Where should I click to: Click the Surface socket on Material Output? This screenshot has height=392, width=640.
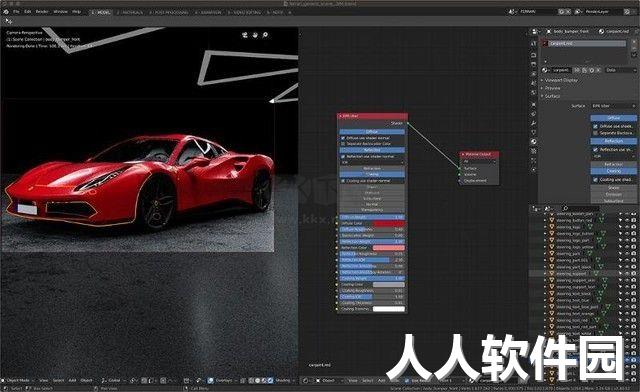[x=460, y=168]
